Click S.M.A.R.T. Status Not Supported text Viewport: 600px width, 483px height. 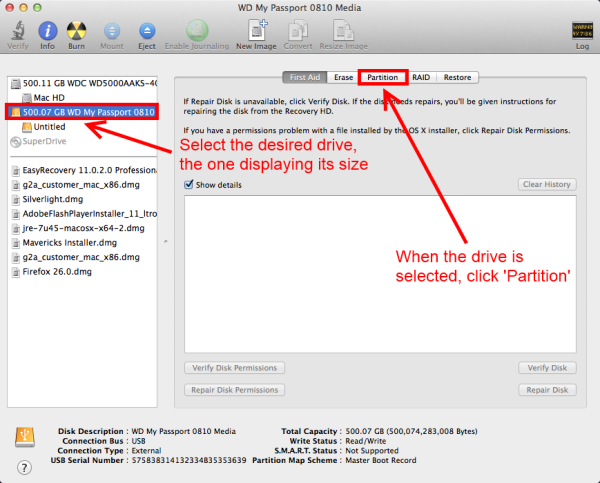click(372, 450)
